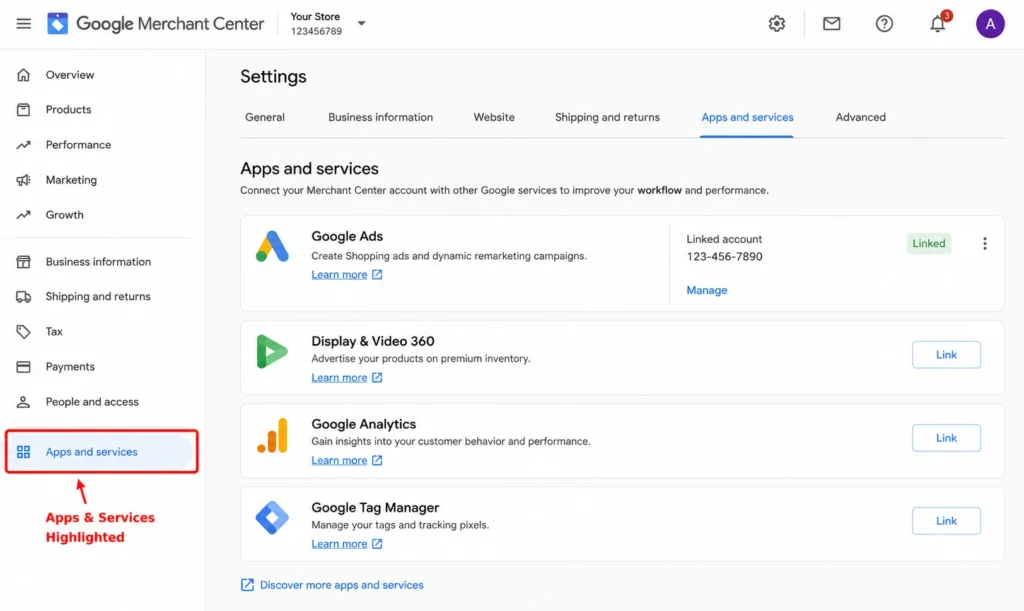Select Apps and services in sidebar
This screenshot has height=611, width=1024.
click(x=101, y=452)
